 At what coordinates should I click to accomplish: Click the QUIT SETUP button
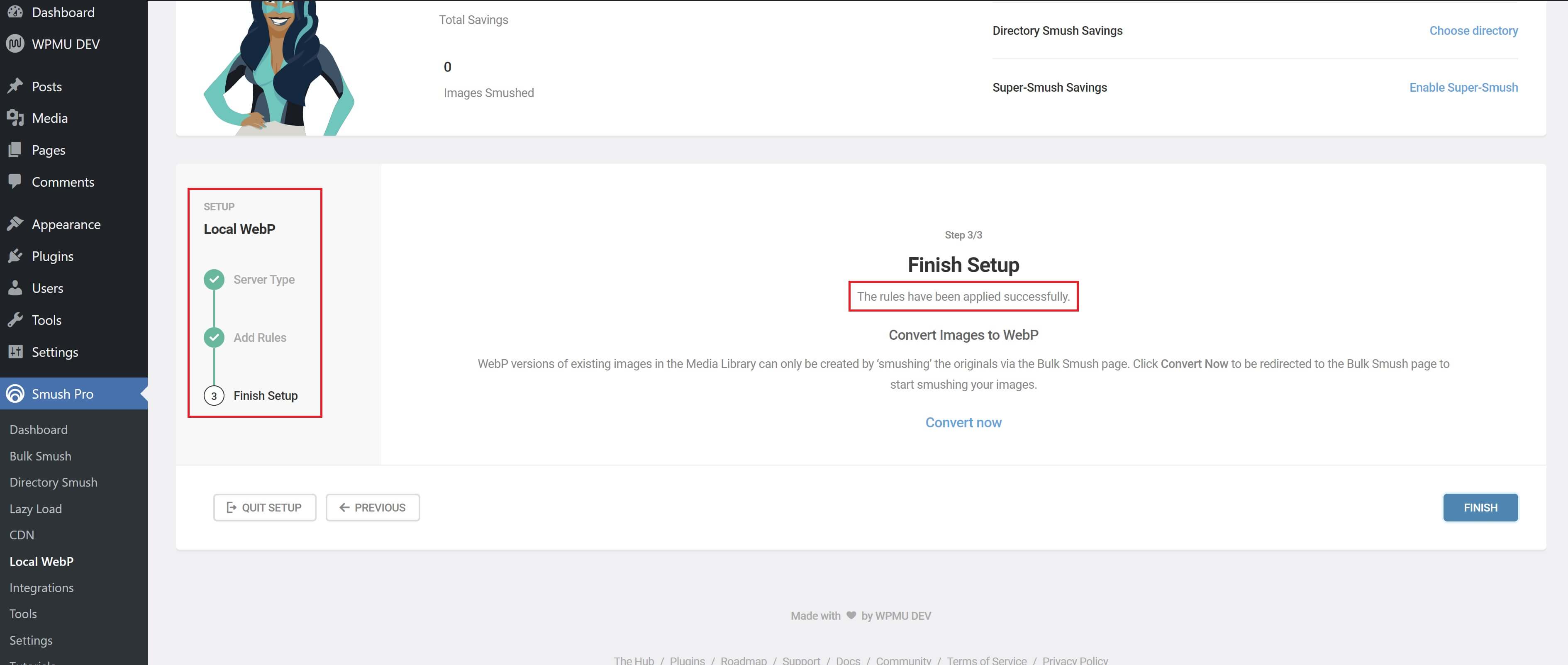265,507
